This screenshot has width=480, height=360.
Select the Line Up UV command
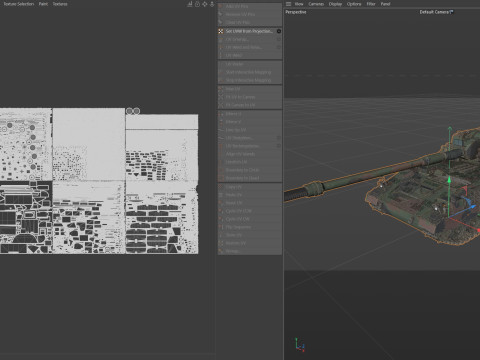click(250, 130)
